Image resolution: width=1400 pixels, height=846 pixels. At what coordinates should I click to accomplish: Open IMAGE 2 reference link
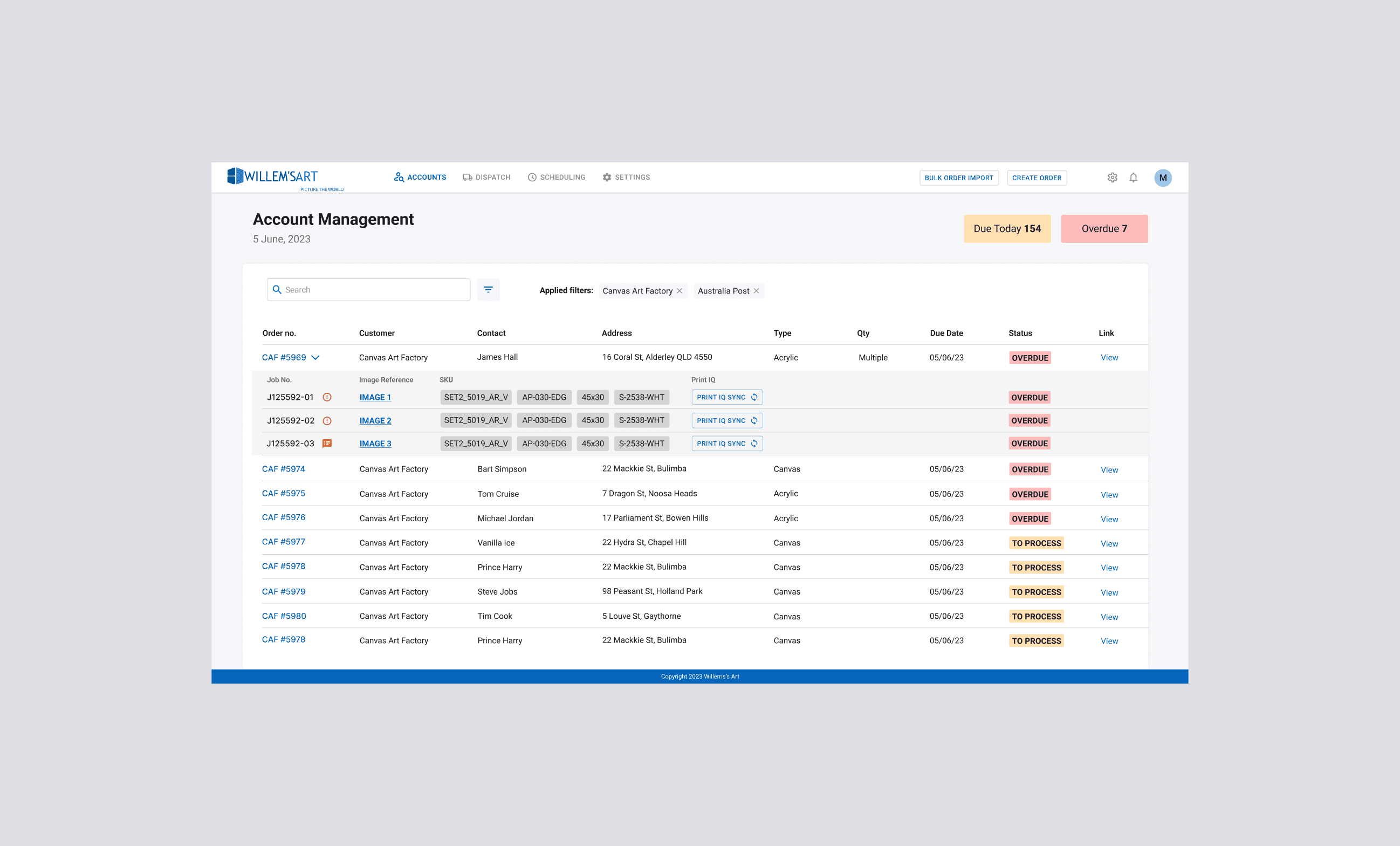pyautogui.click(x=375, y=421)
